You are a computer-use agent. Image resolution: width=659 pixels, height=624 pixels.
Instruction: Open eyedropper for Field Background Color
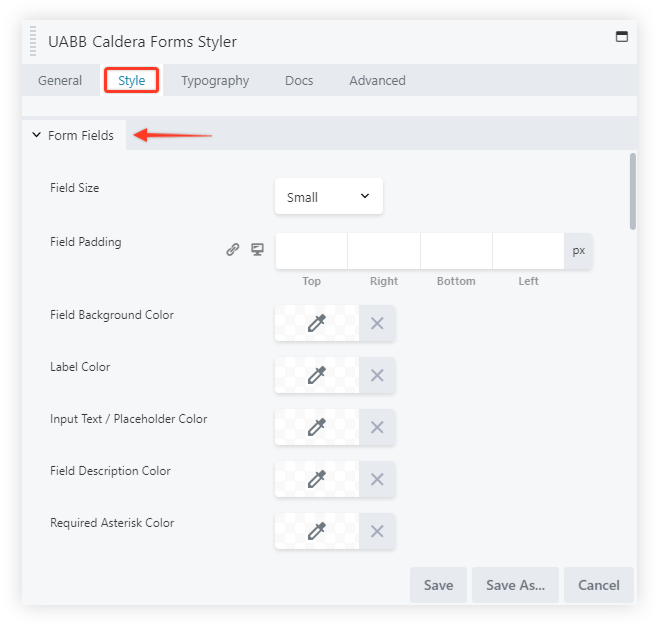pyautogui.click(x=316, y=323)
